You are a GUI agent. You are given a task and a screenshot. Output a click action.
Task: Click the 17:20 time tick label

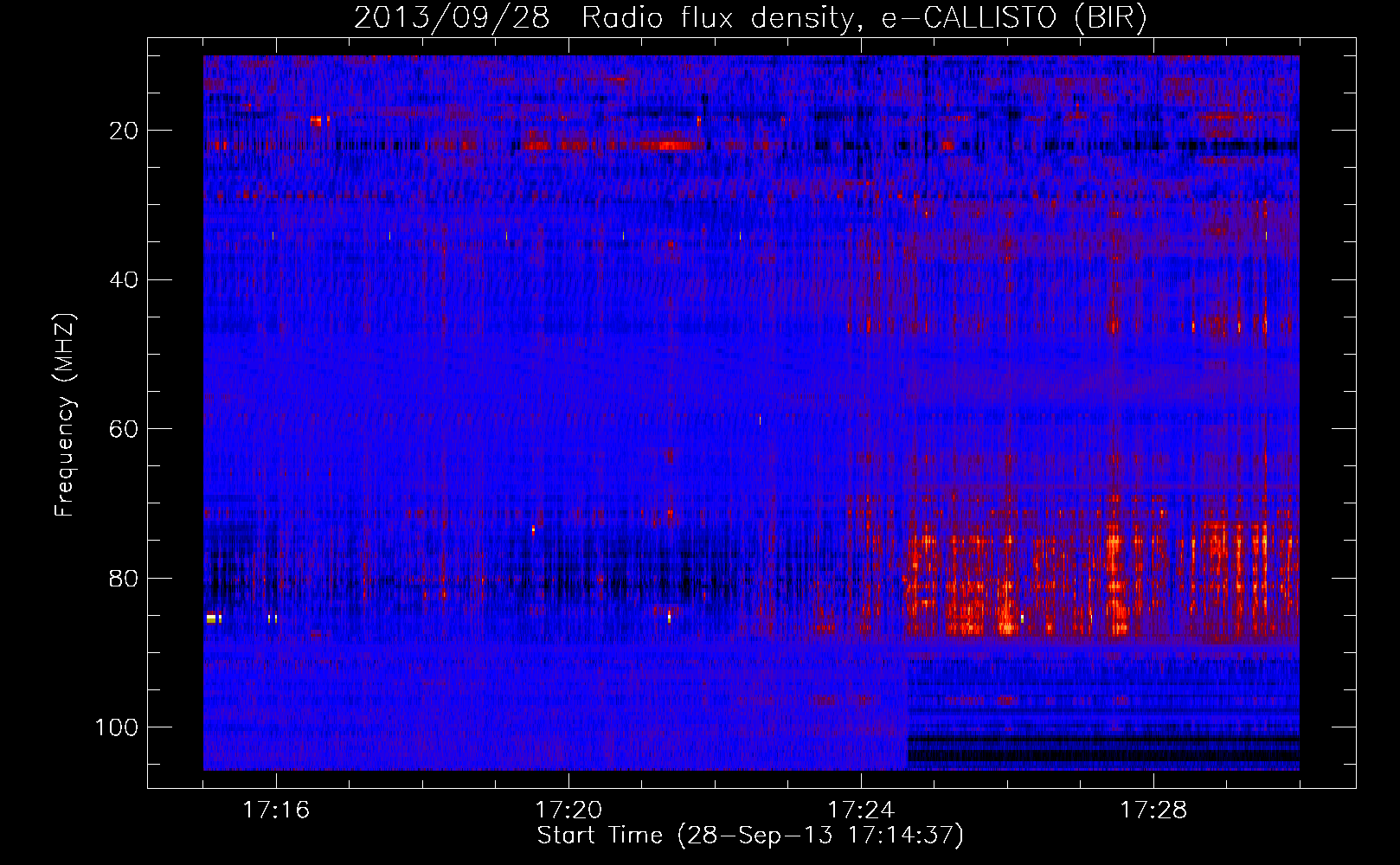click(568, 811)
